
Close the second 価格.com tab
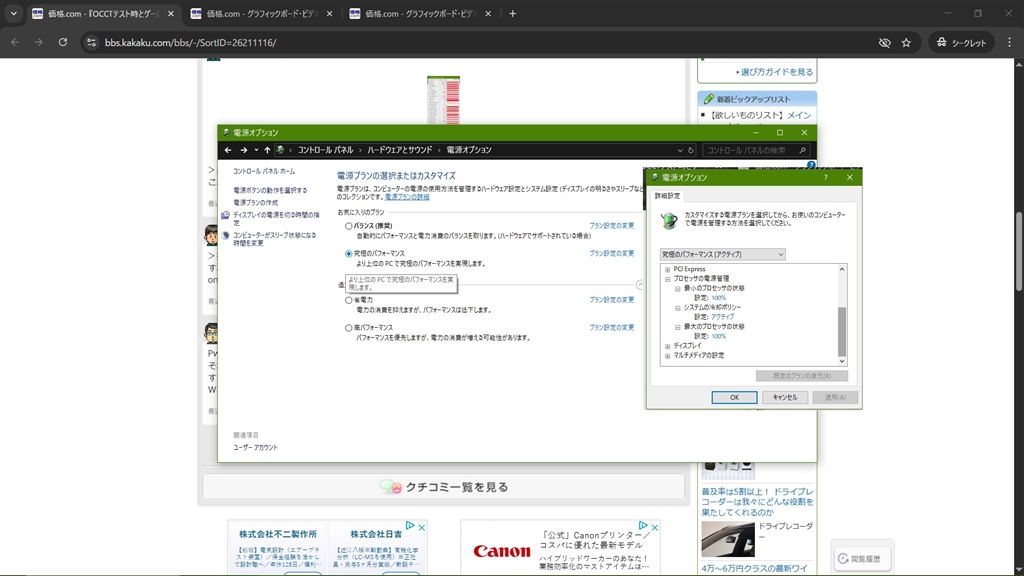pyautogui.click(x=329, y=14)
